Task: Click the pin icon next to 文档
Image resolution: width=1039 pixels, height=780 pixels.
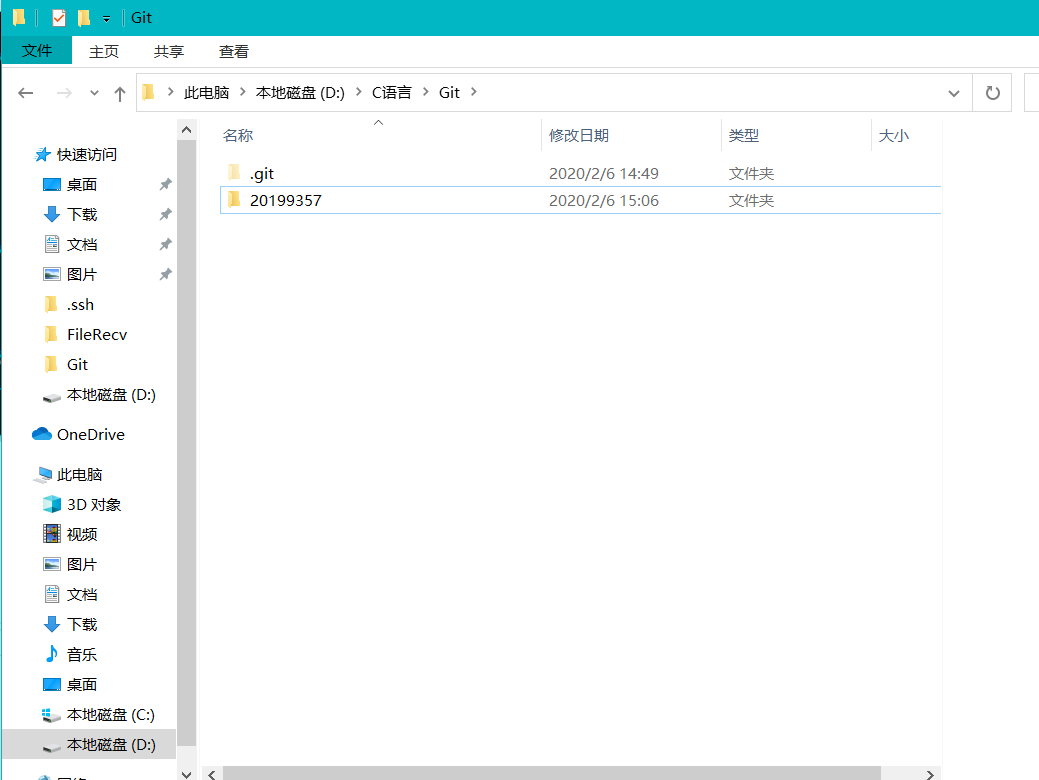Action: 166,245
